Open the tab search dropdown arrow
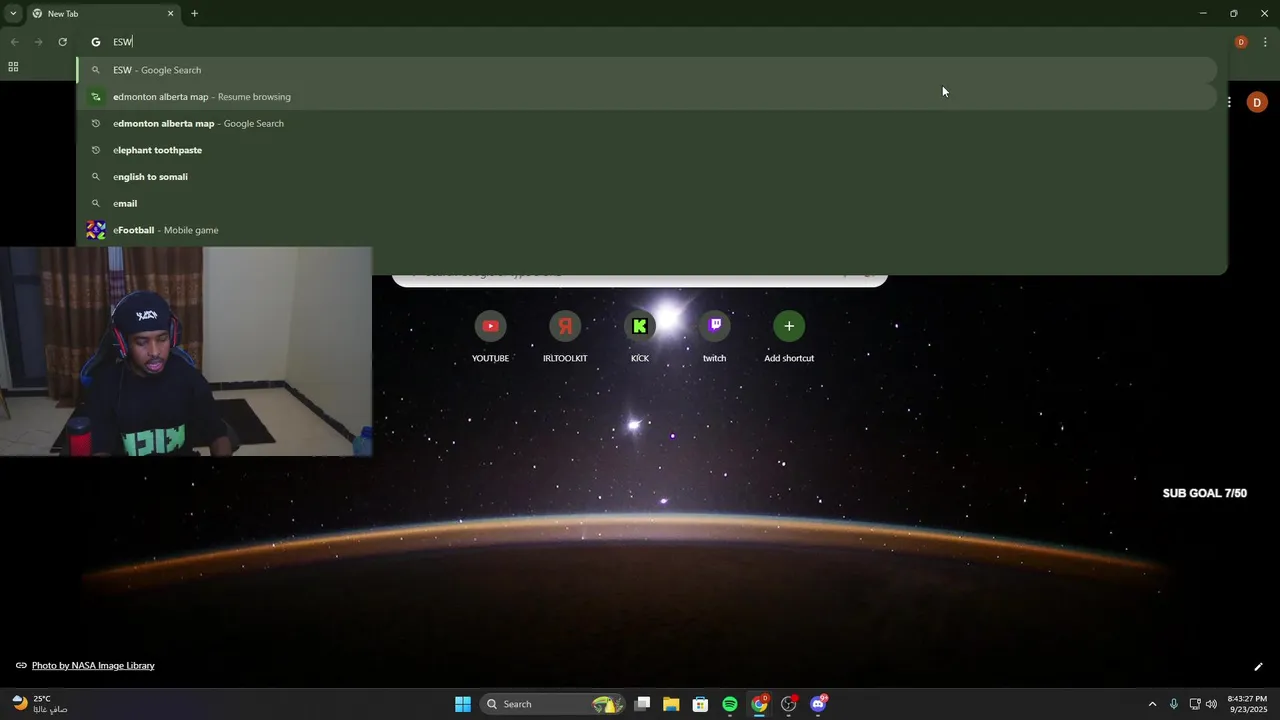Image resolution: width=1280 pixels, height=720 pixels. [13, 14]
